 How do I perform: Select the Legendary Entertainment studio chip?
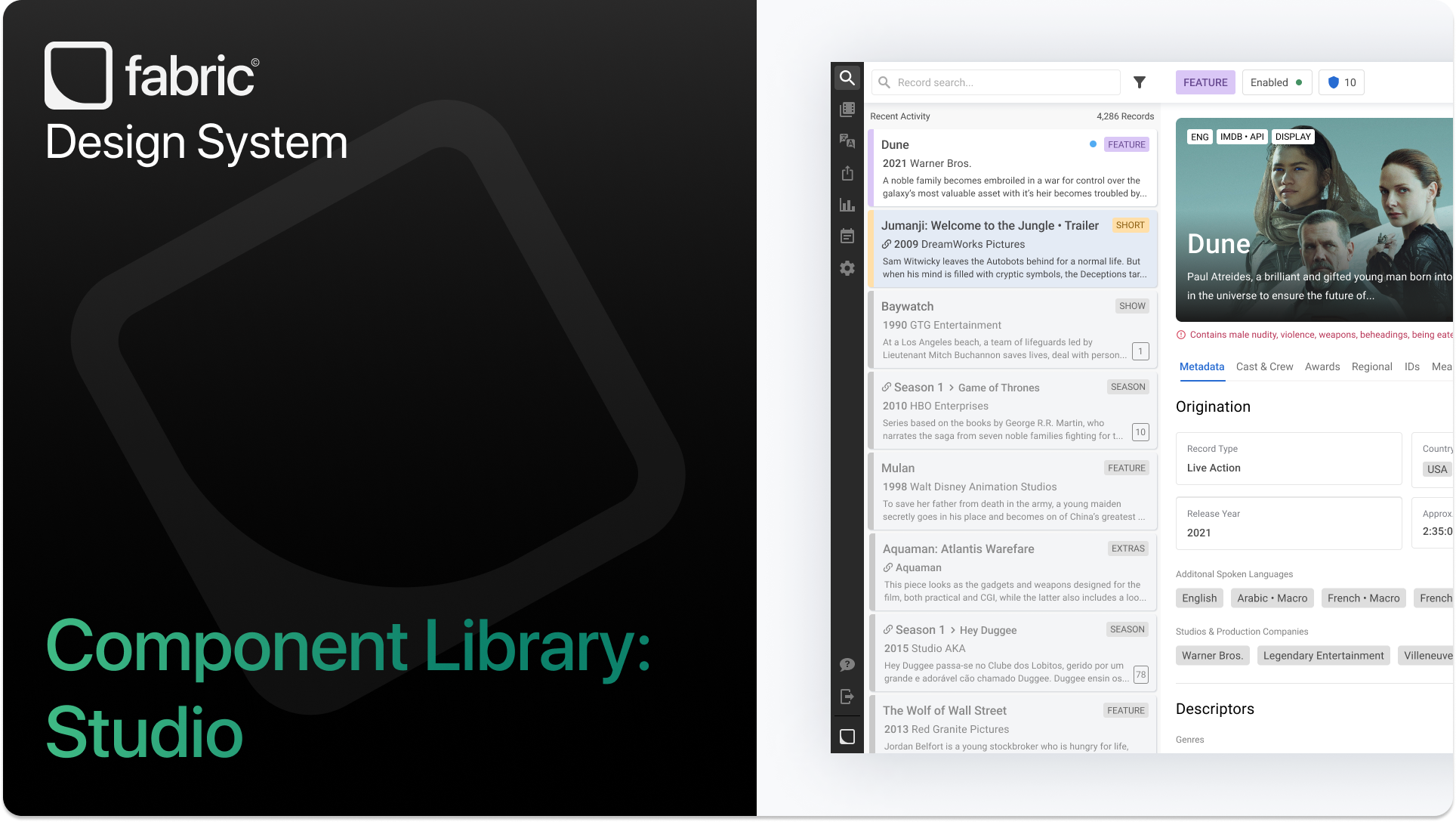pyautogui.click(x=1323, y=656)
